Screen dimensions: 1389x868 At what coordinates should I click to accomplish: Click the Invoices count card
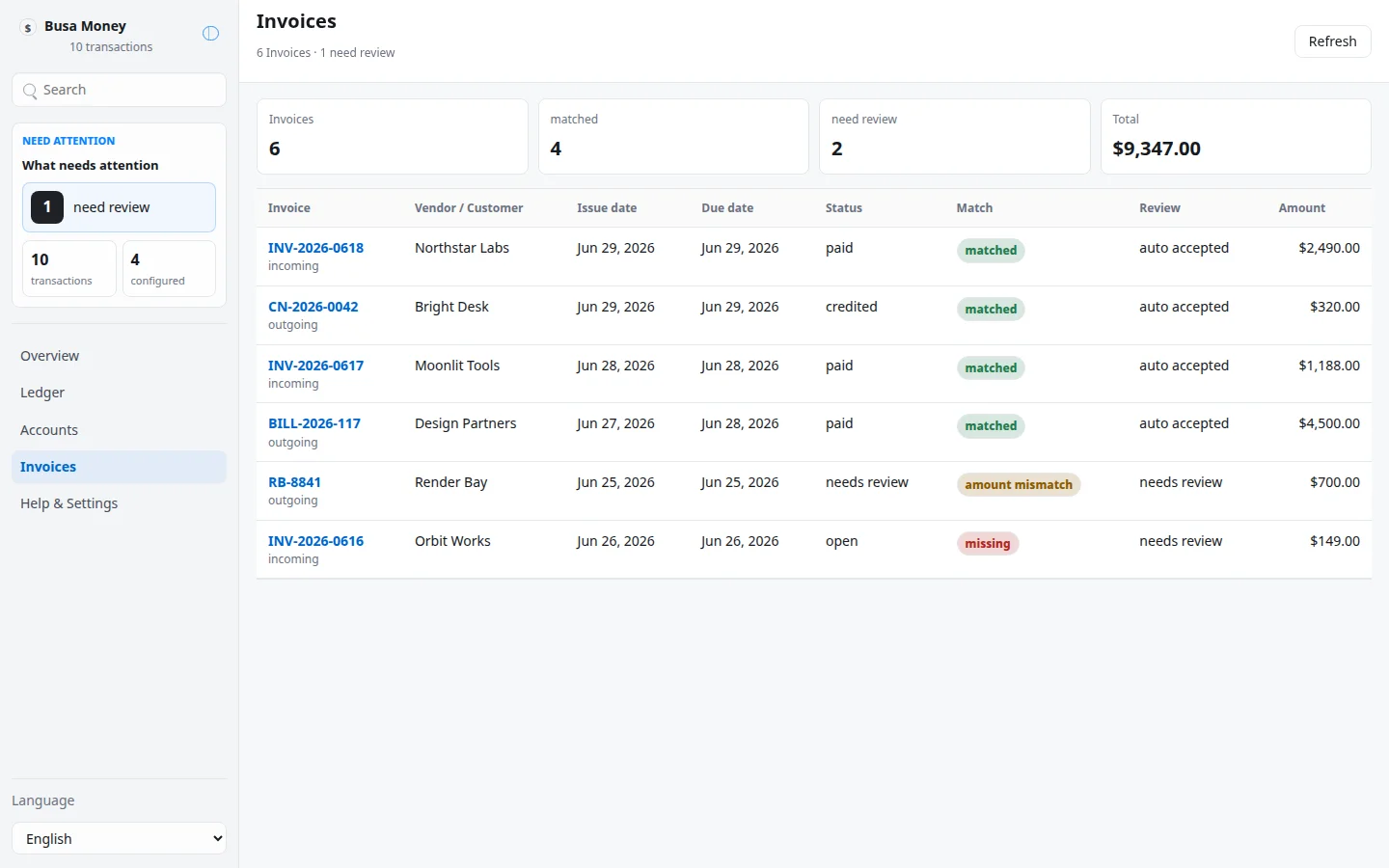coord(392,136)
